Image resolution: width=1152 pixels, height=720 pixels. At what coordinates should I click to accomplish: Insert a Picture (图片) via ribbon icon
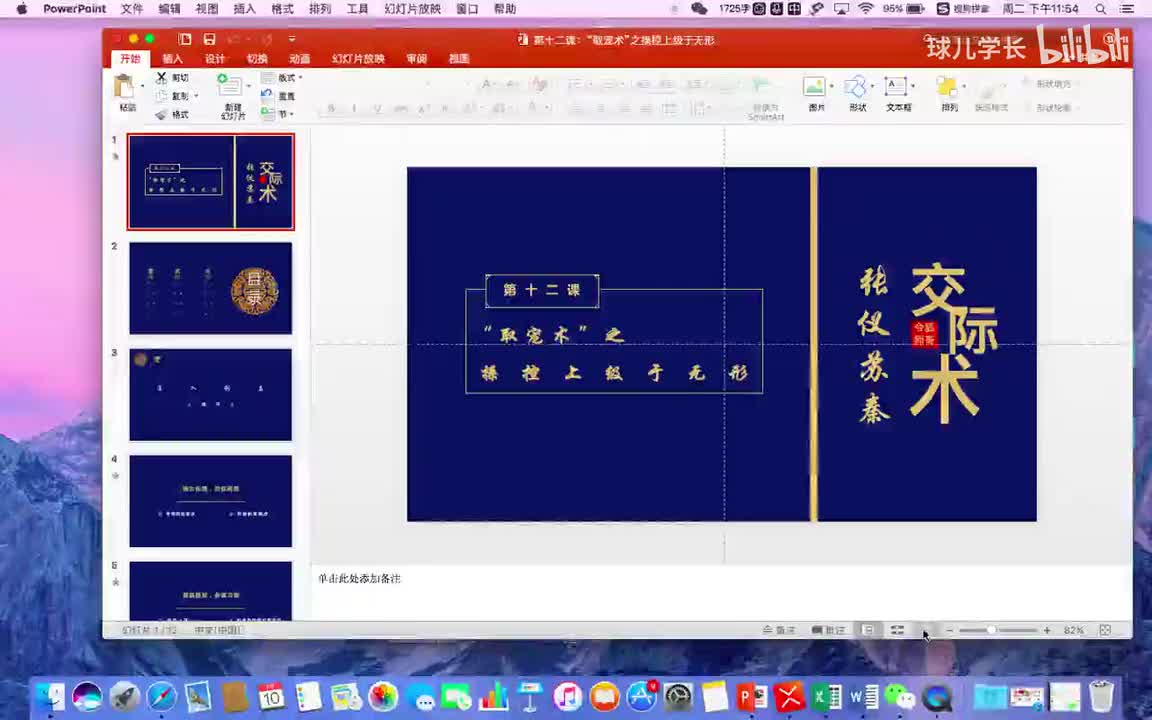coord(814,87)
